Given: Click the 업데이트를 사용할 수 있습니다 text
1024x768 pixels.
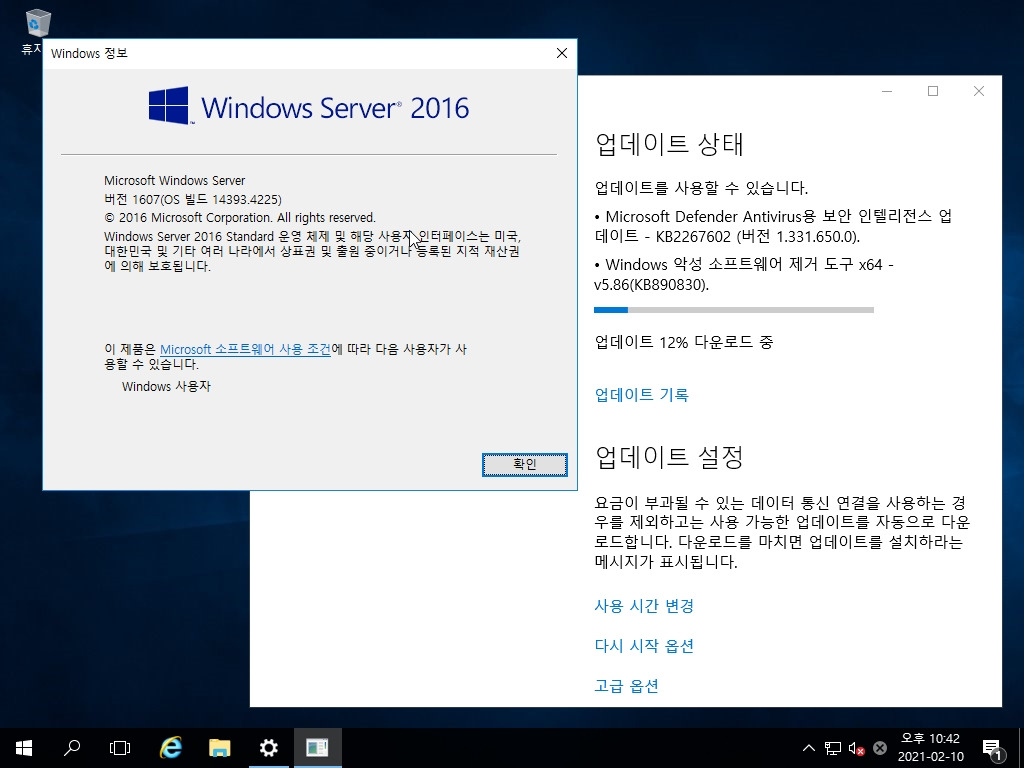Looking at the screenshot, I should coord(701,188).
